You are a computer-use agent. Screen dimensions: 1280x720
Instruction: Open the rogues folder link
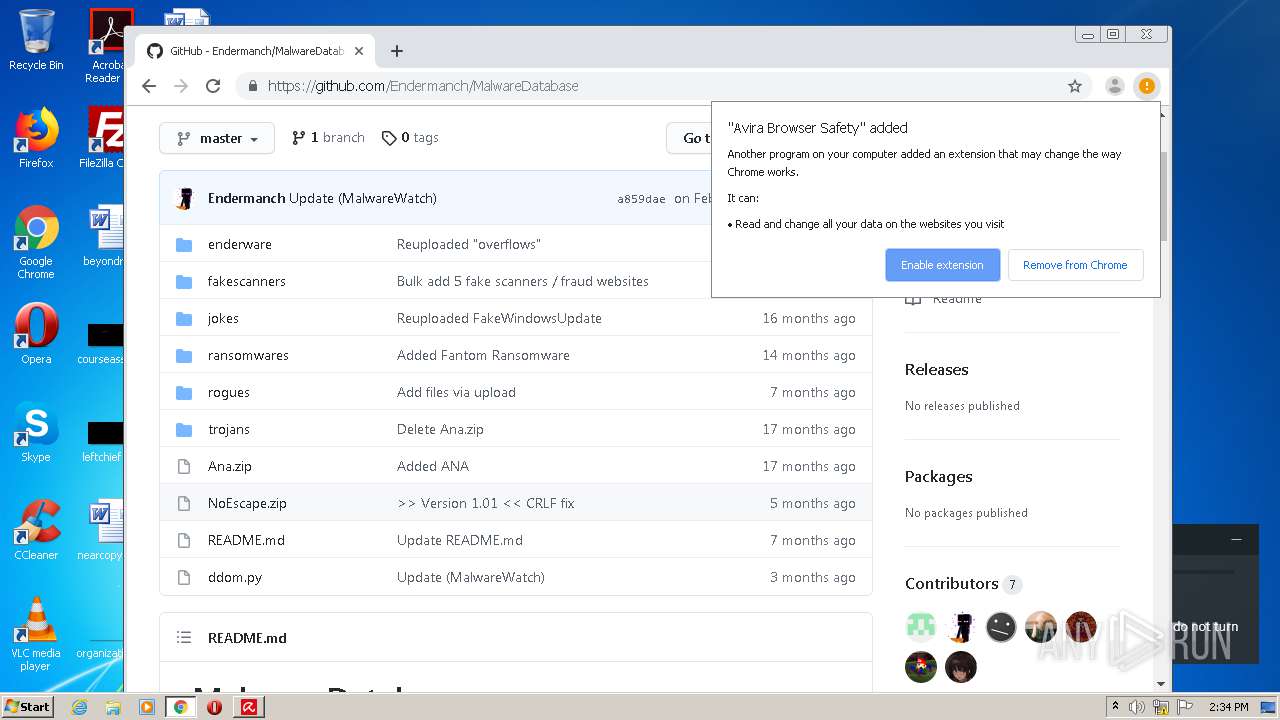click(229, 392)
